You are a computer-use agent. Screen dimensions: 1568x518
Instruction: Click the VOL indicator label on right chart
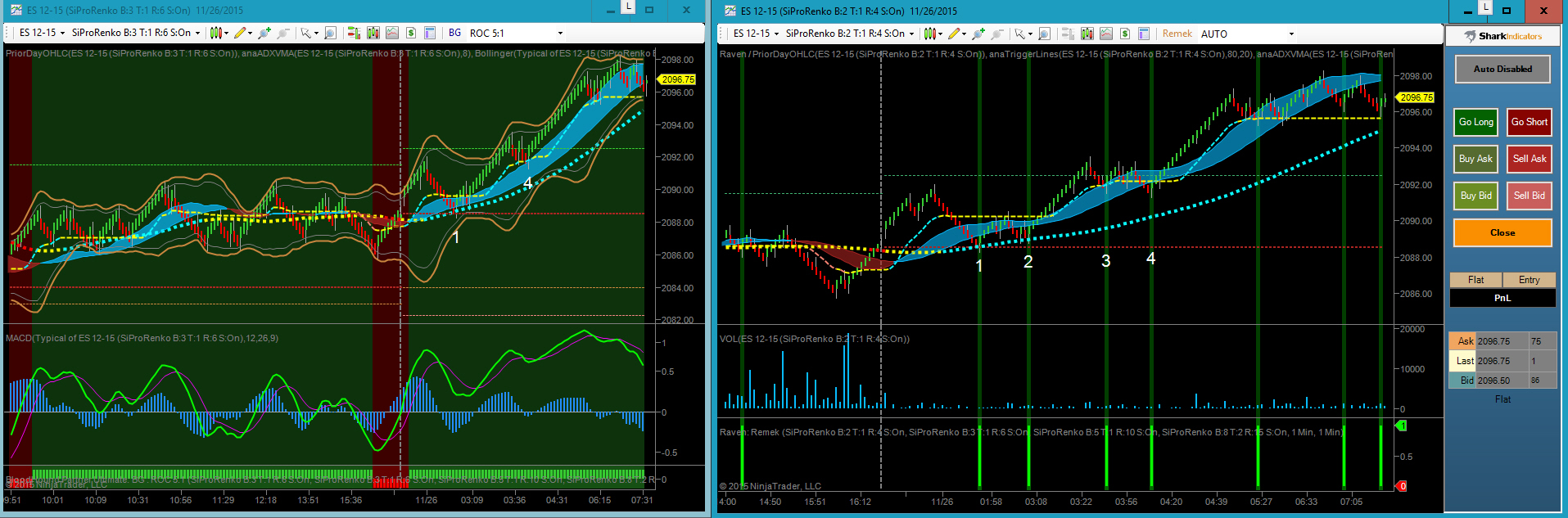(x=815, y=339)
